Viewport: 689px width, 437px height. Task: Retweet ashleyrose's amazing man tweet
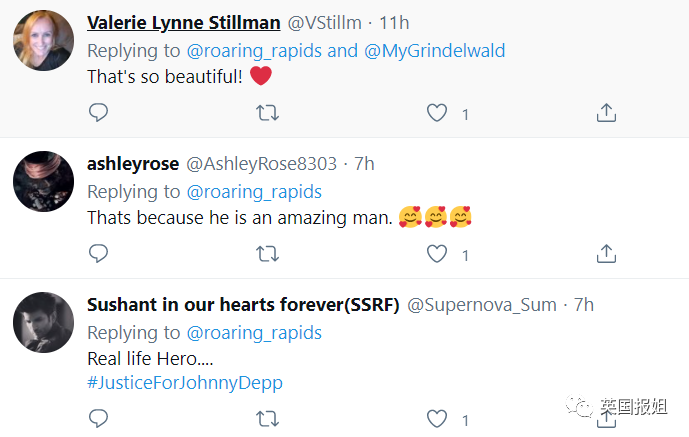pos(267,255)
